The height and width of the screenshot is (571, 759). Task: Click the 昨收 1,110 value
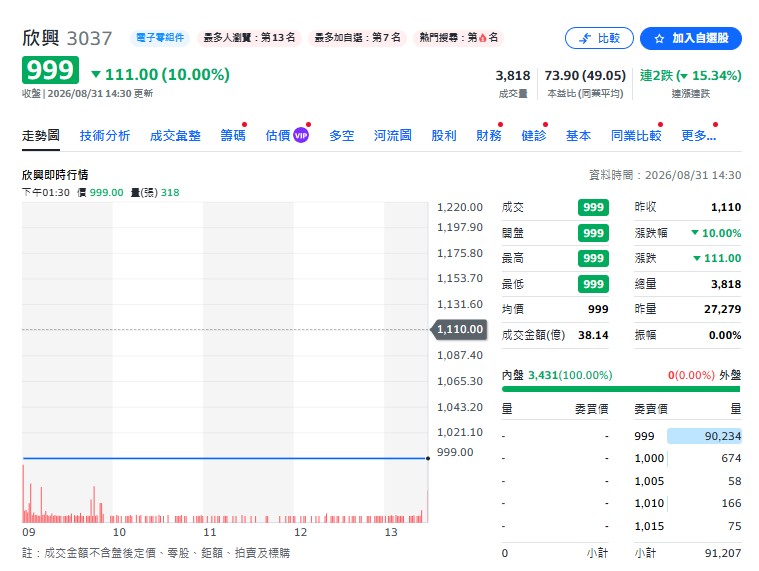[726, 207]
